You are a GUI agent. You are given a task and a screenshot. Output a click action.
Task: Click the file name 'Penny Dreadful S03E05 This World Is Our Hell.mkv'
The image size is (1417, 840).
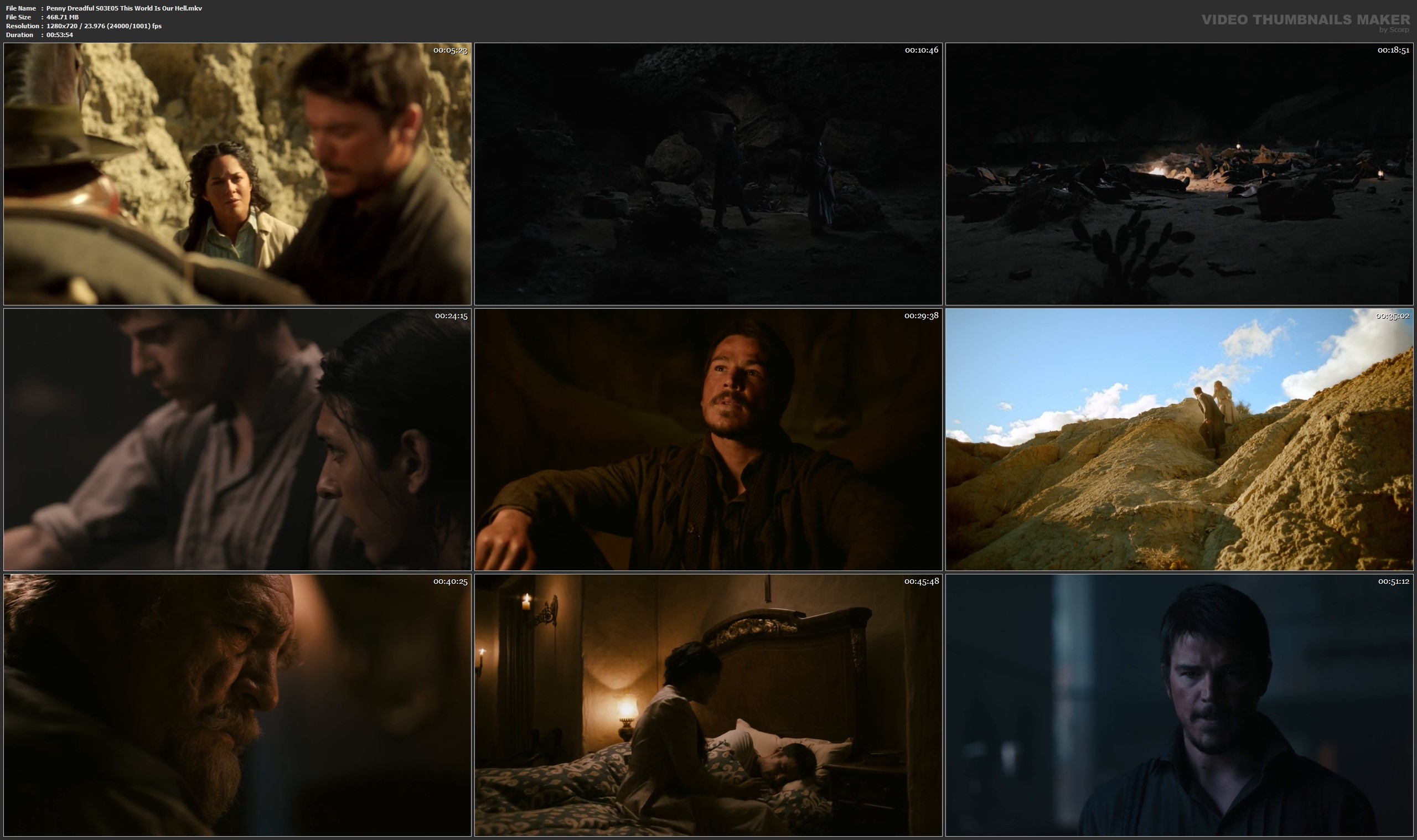pos(124,8)
